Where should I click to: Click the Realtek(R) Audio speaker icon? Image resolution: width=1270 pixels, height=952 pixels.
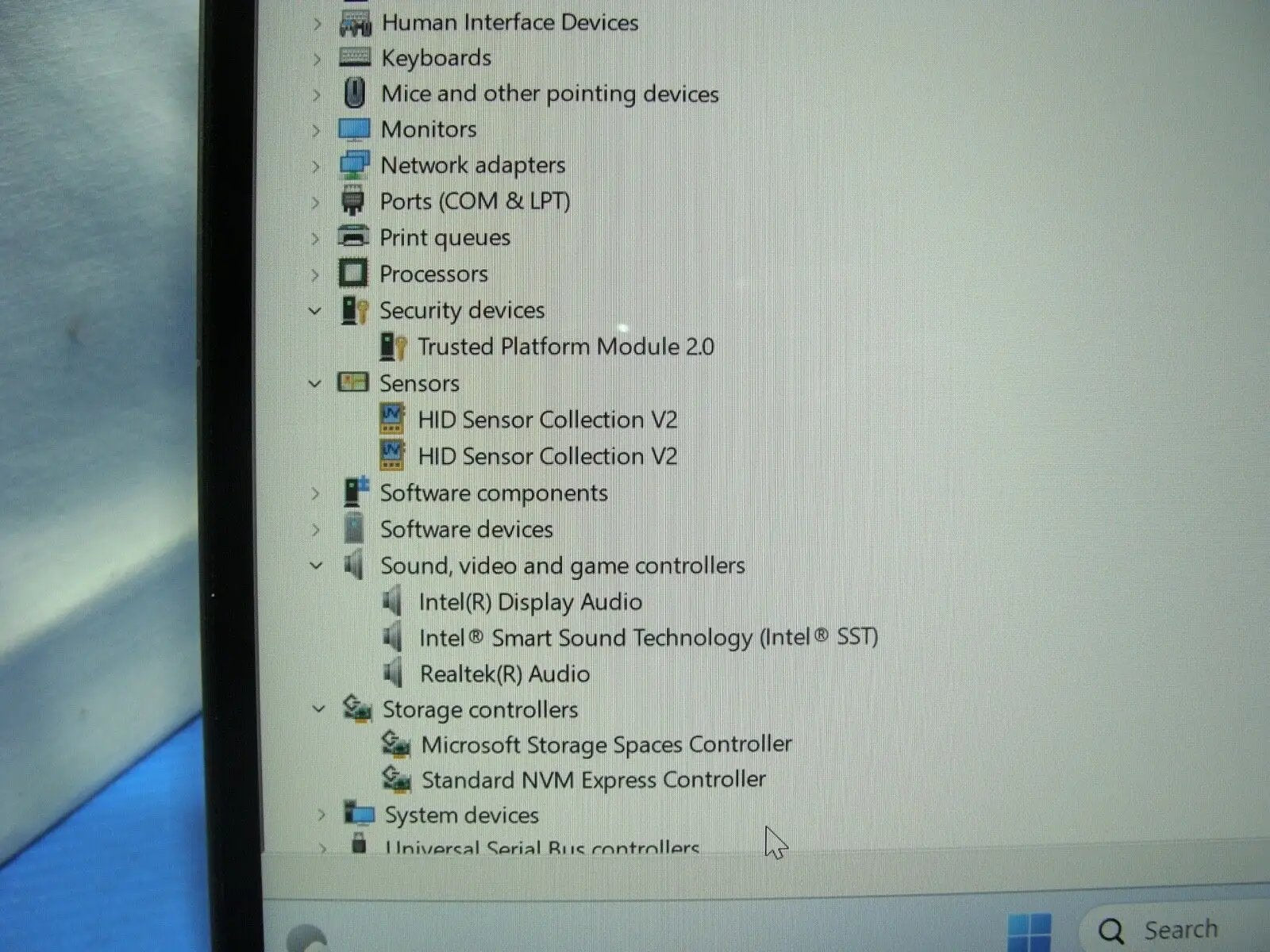(392, 674)
